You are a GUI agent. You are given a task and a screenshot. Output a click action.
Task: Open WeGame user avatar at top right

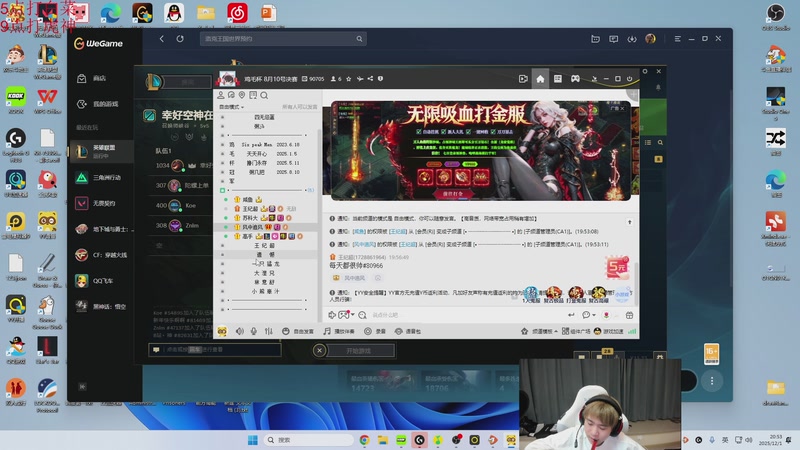point(650,39)
